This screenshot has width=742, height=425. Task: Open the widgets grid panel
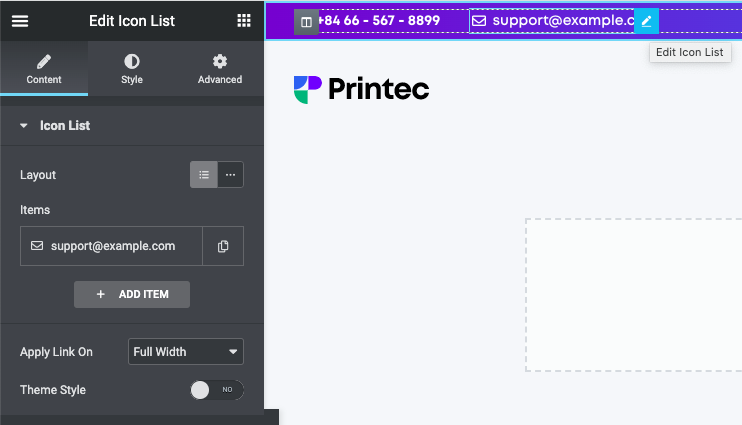(x=244, y=20)
